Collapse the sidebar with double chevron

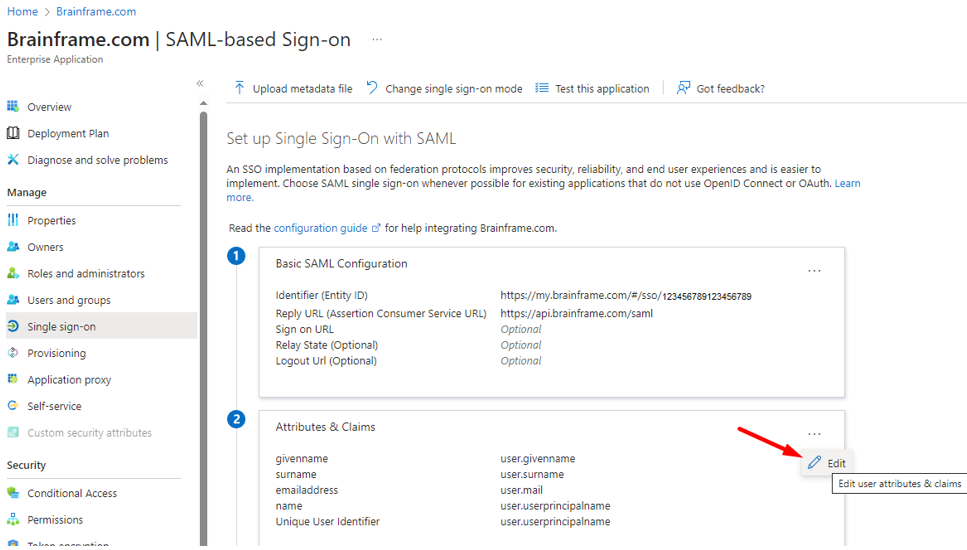tap(200, 83)
